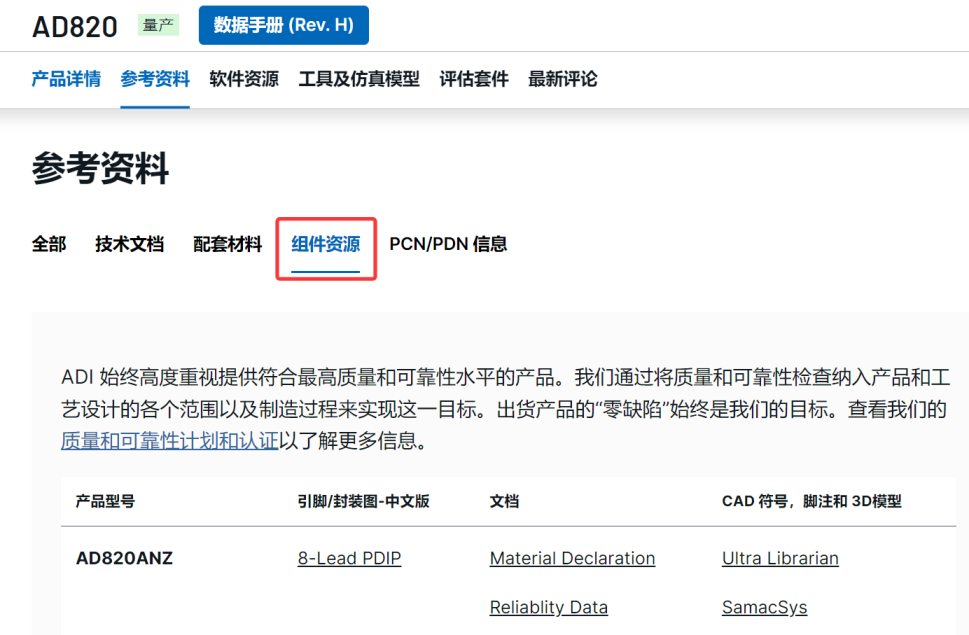View the 评估套件 tab
The width and height of the screenshot is (969, 635).
[x=474, y=79]
